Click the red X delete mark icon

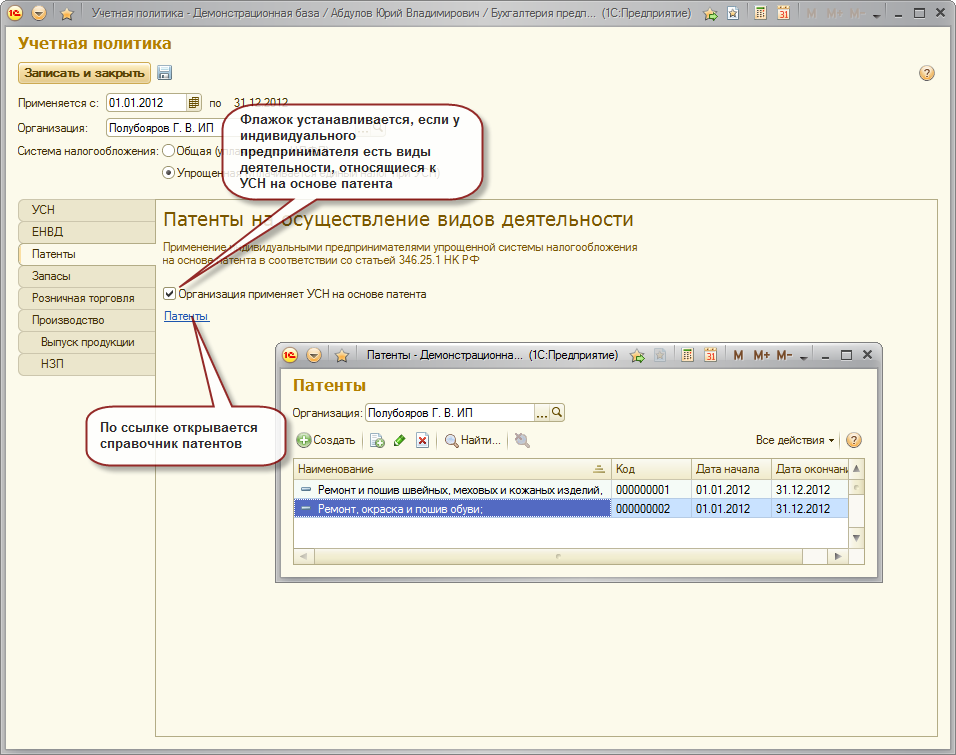coord(422,440)
